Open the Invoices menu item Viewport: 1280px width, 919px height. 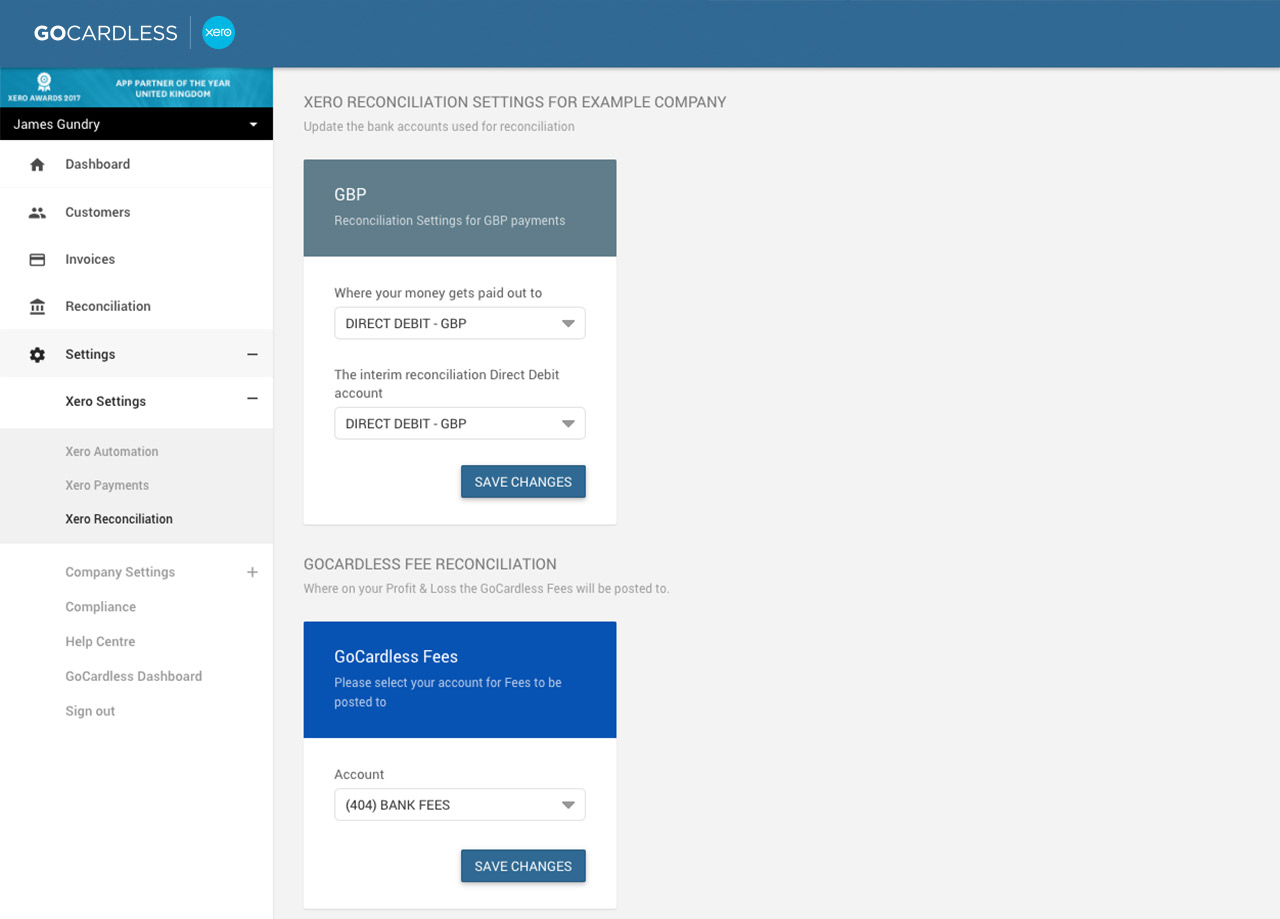[90, 259]
